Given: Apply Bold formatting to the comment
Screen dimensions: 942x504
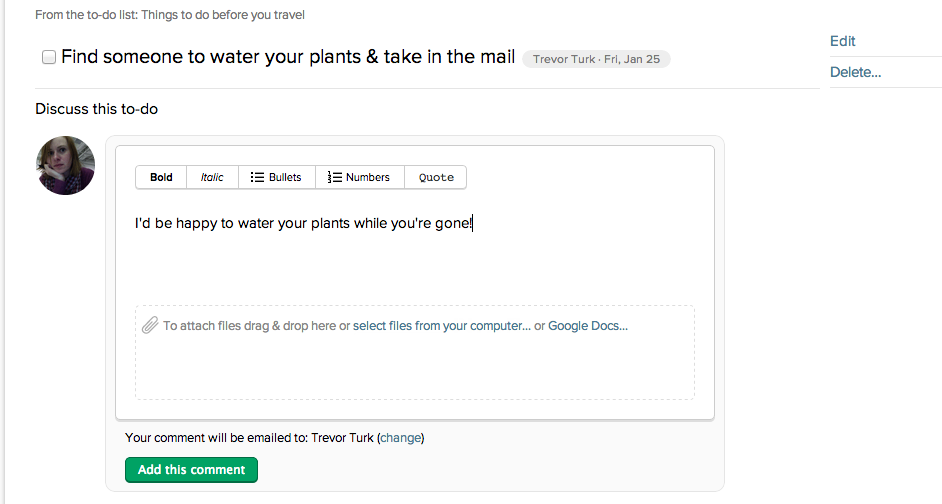Looking at the screenshot, I should [x=161, y=177].
